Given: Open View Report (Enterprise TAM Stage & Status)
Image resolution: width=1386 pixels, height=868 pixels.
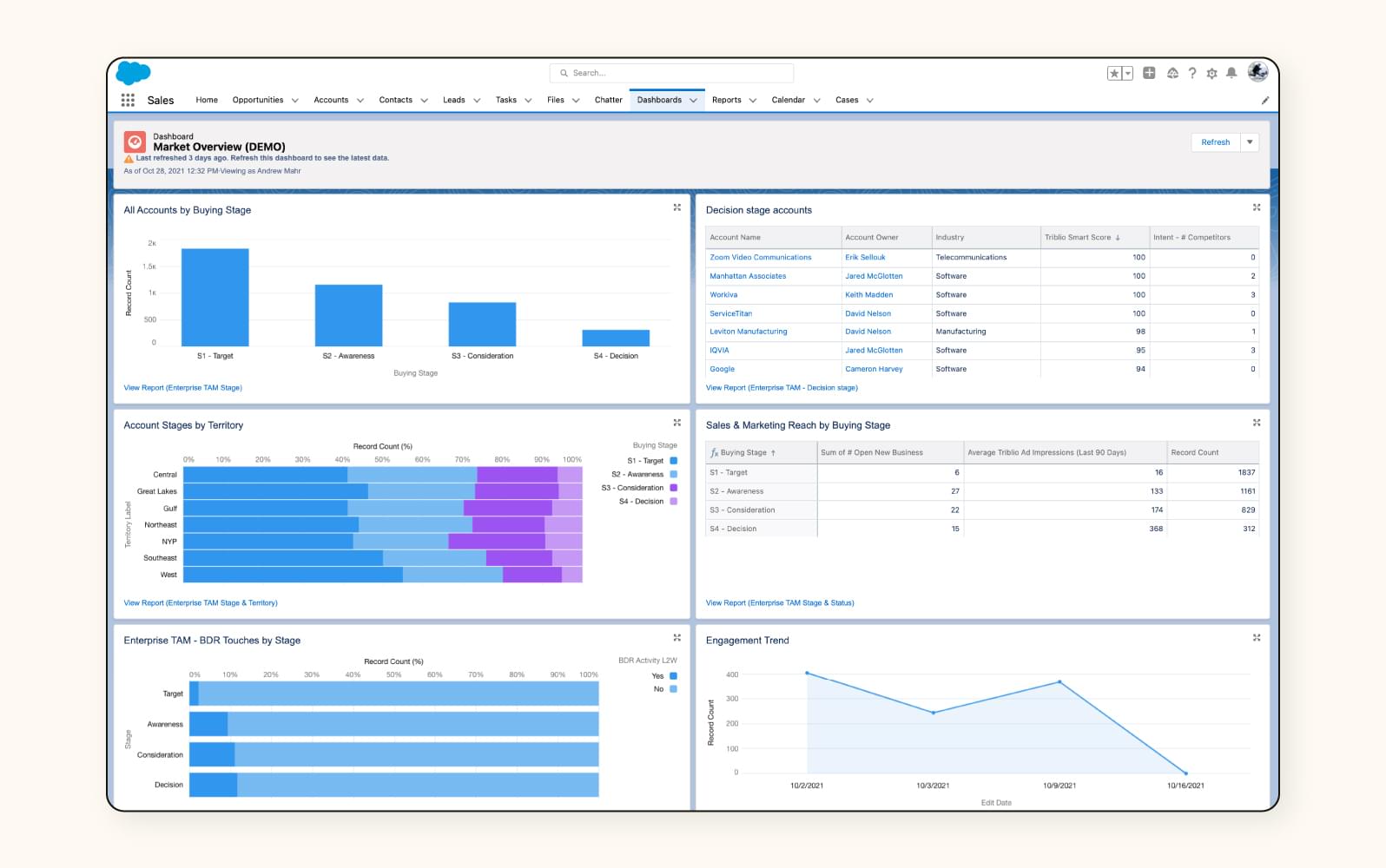Looking at the screenshot, I should 780,603.
